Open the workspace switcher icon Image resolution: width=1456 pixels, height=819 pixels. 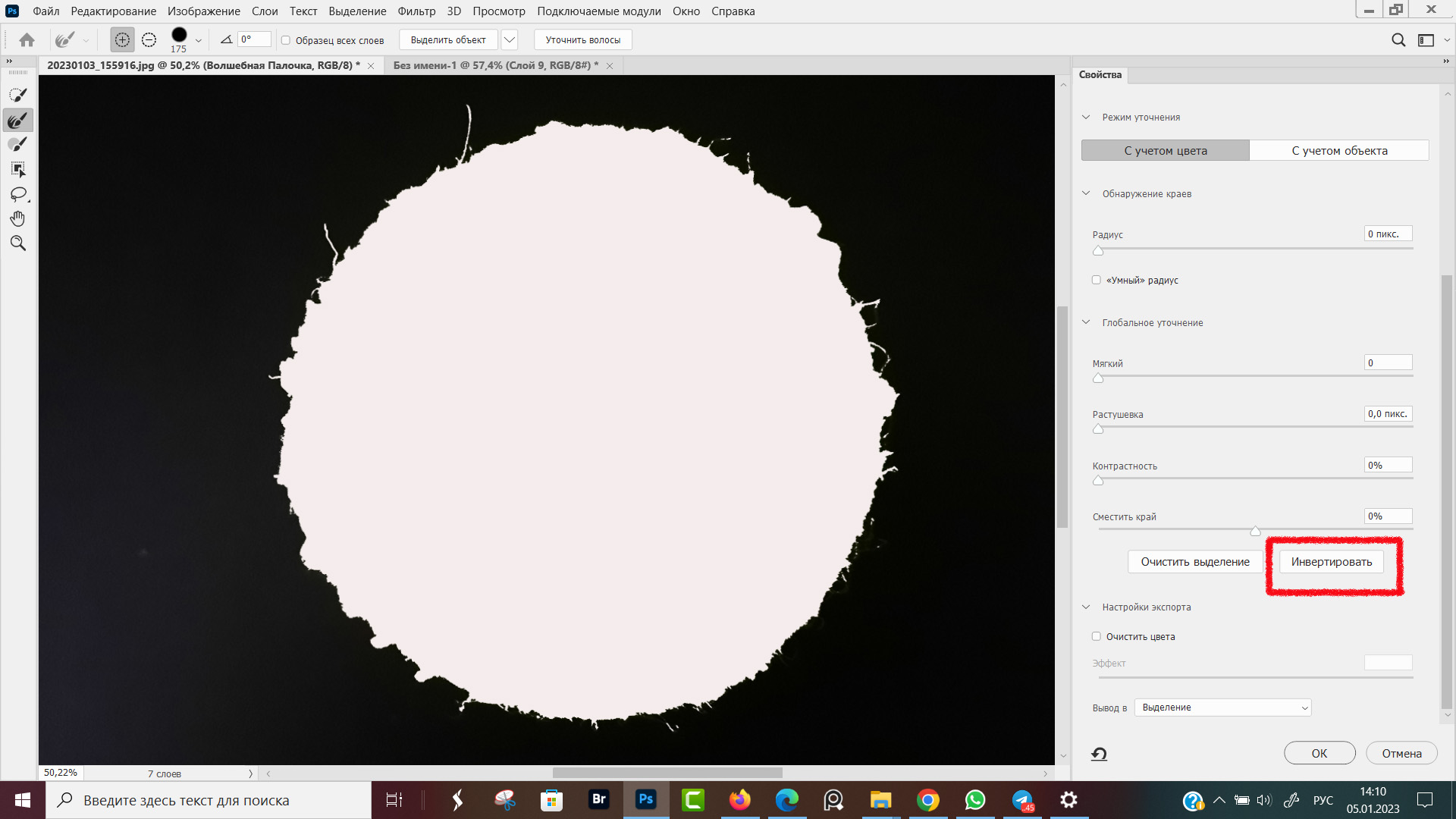pos(1426,40)
